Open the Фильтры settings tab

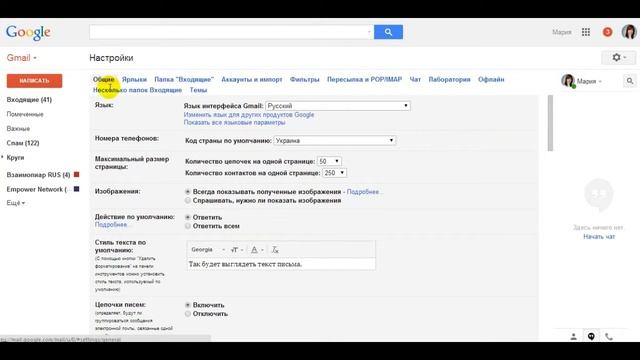(304, 79)
